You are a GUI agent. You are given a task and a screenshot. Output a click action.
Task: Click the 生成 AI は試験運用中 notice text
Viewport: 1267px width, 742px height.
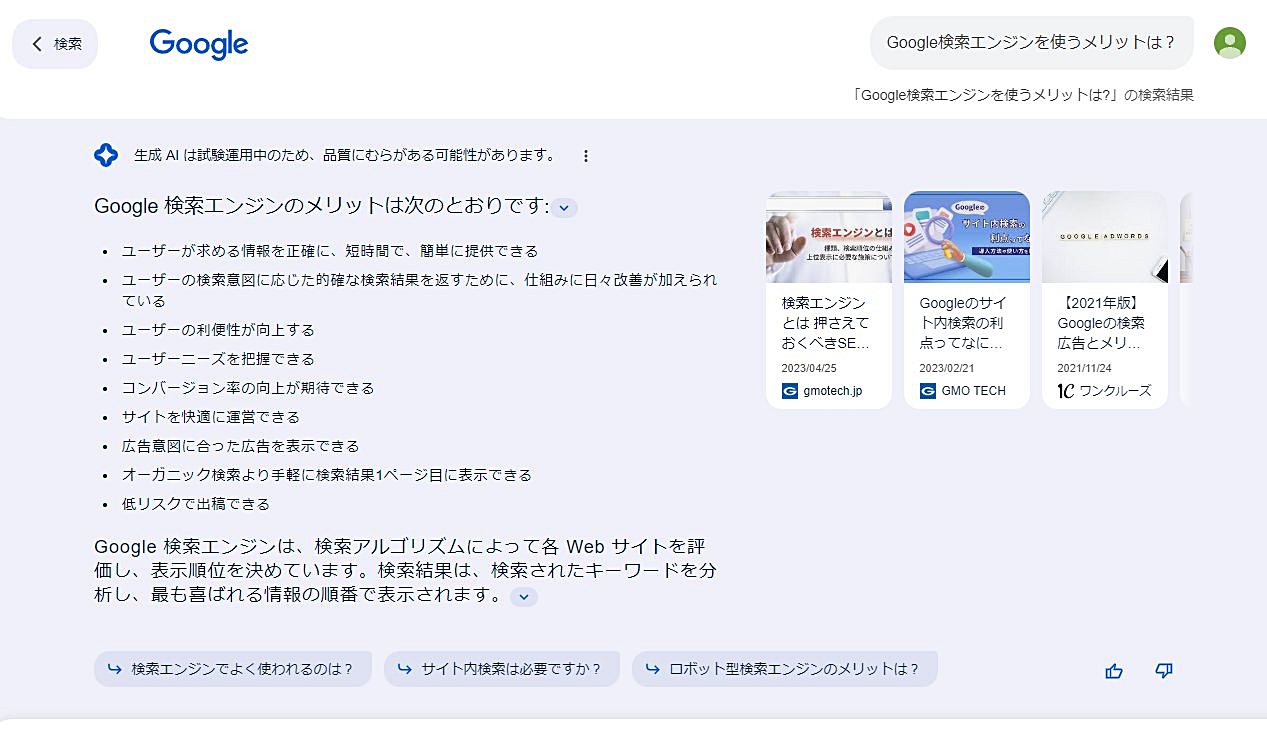(345, 155)
